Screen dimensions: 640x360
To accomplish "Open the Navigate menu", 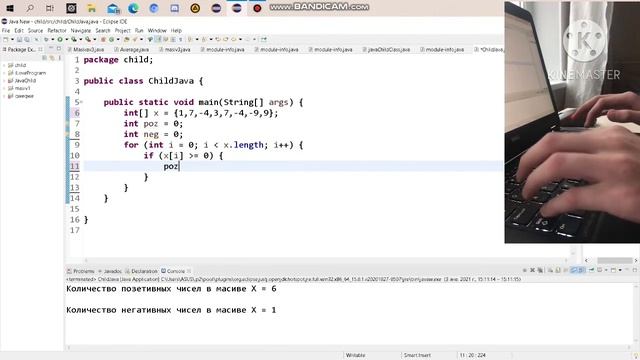I will (81, 31).
